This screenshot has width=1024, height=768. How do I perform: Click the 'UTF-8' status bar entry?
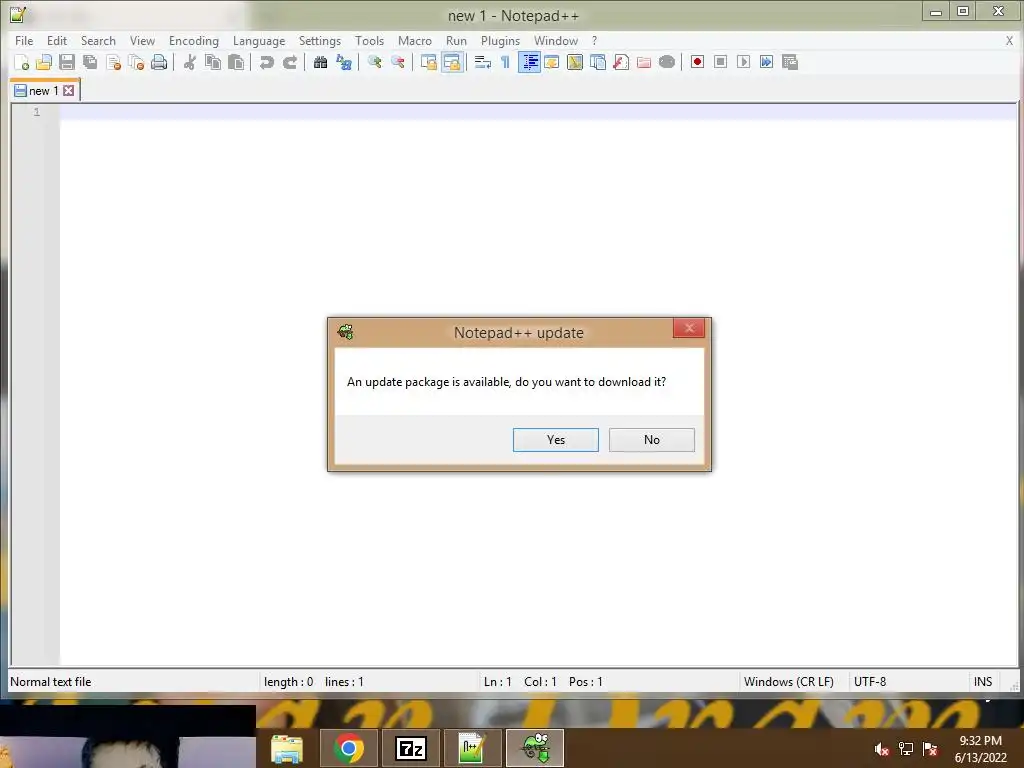(870, 682)
